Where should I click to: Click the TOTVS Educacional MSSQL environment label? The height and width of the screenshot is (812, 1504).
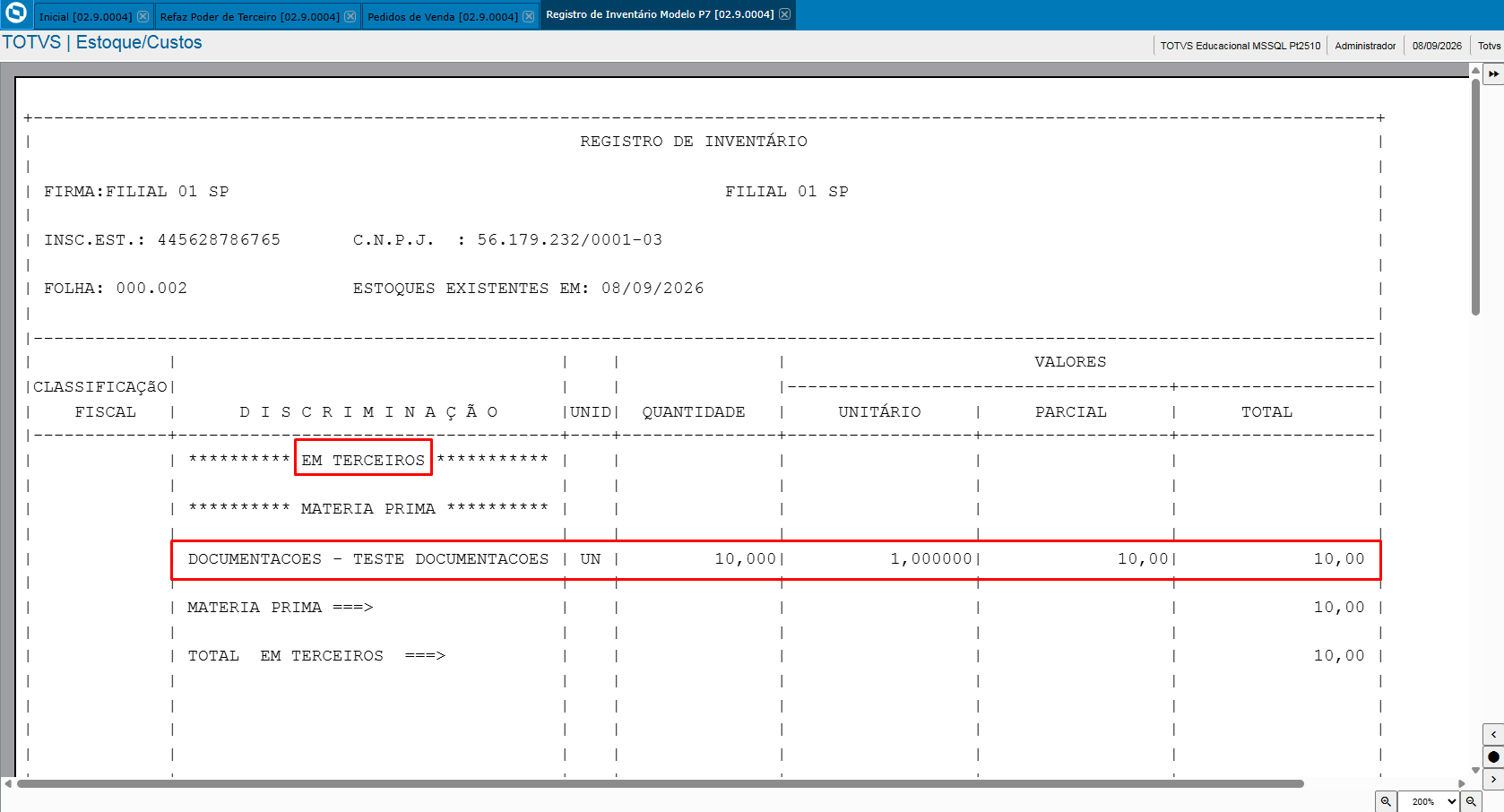pyautogui.click(x=1240, y=46)
